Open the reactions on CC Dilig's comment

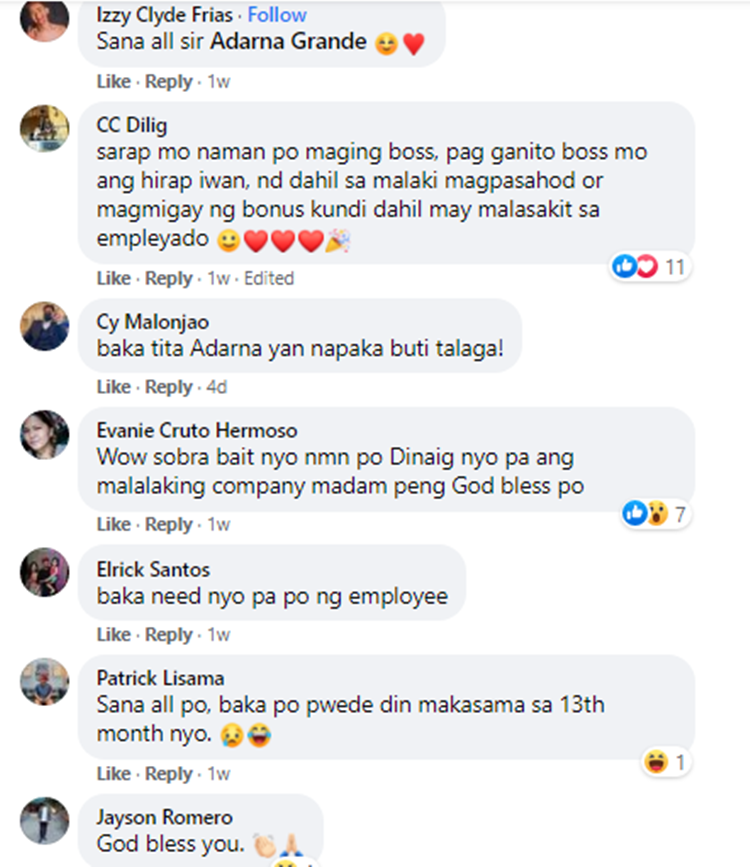click(x=650, y=267)
